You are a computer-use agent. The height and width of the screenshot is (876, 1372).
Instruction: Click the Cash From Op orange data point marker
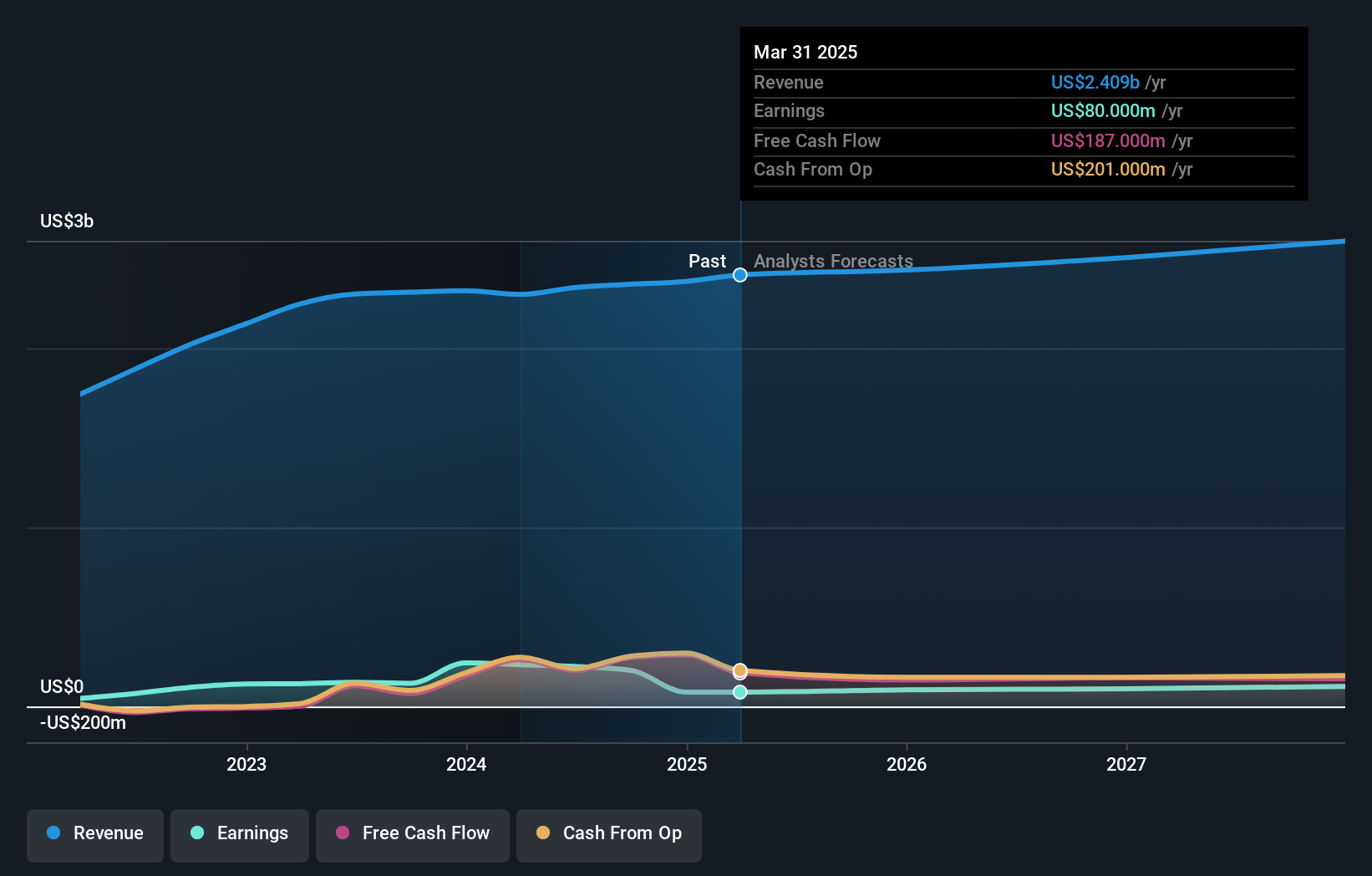click(x=740, y=670)
